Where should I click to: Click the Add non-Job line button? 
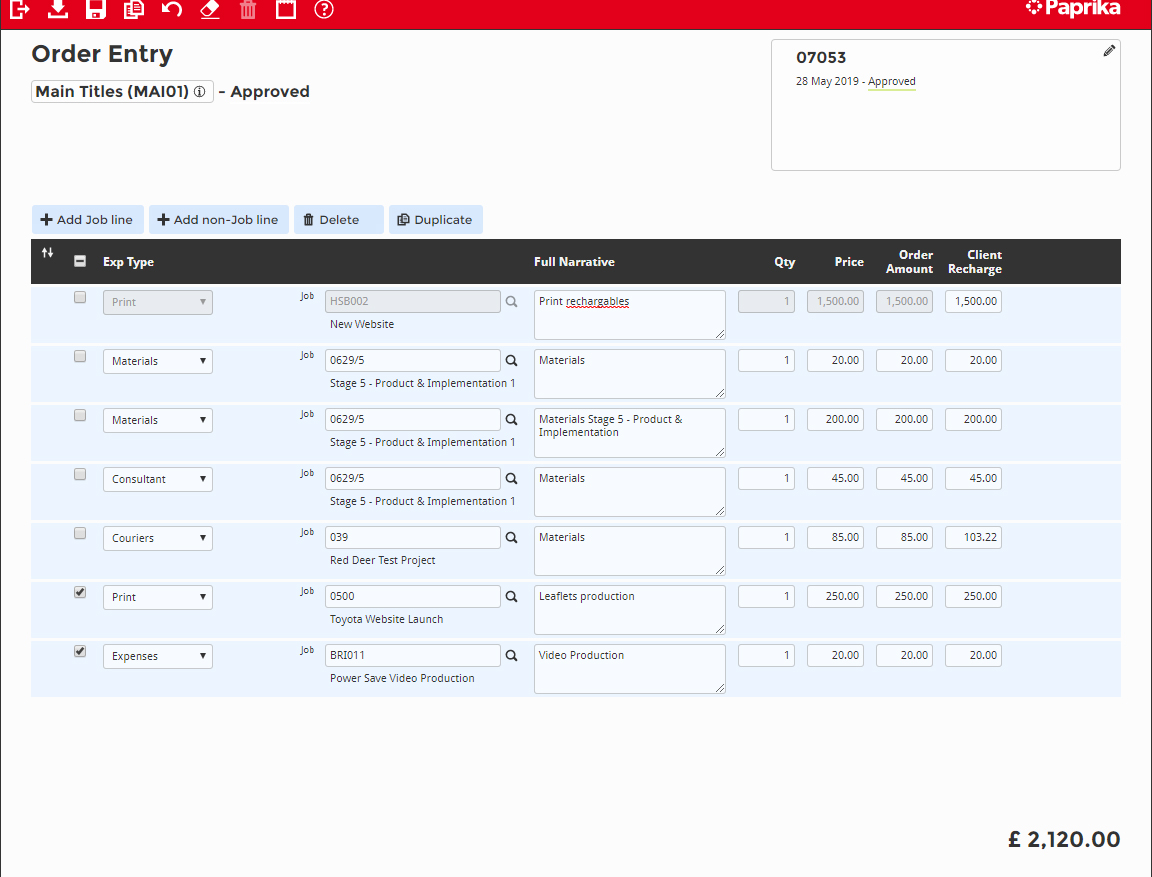point(219,220)
